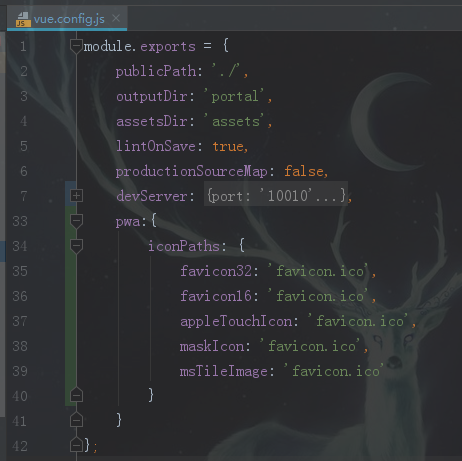Collapse the module.exports fold marker

pyautogui.click(x=76, y=46)
